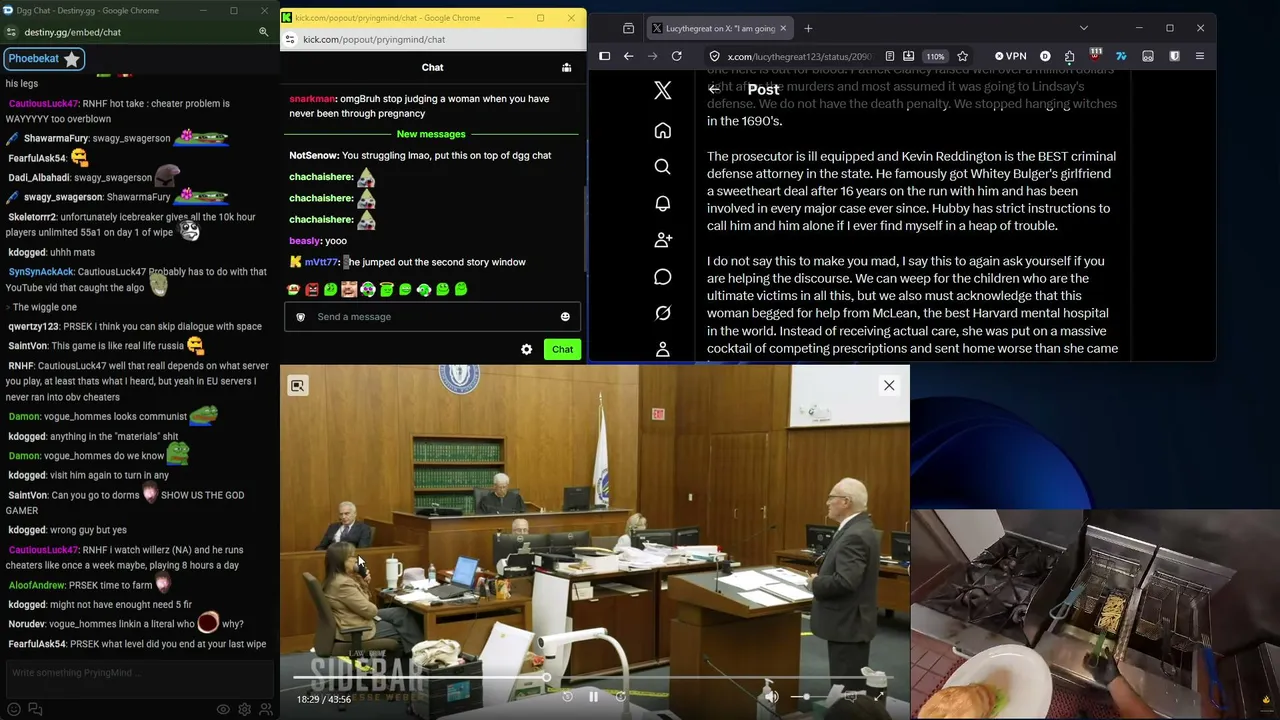Click username mVtt77 in Kick chat
Viewport: 1280px width, 720px height.
point(321,262)
